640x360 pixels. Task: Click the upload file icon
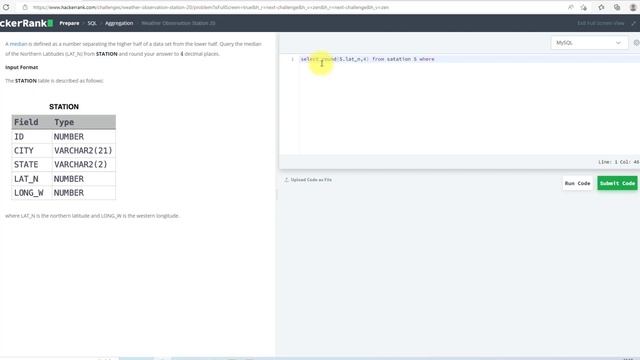tap(287, 180)
